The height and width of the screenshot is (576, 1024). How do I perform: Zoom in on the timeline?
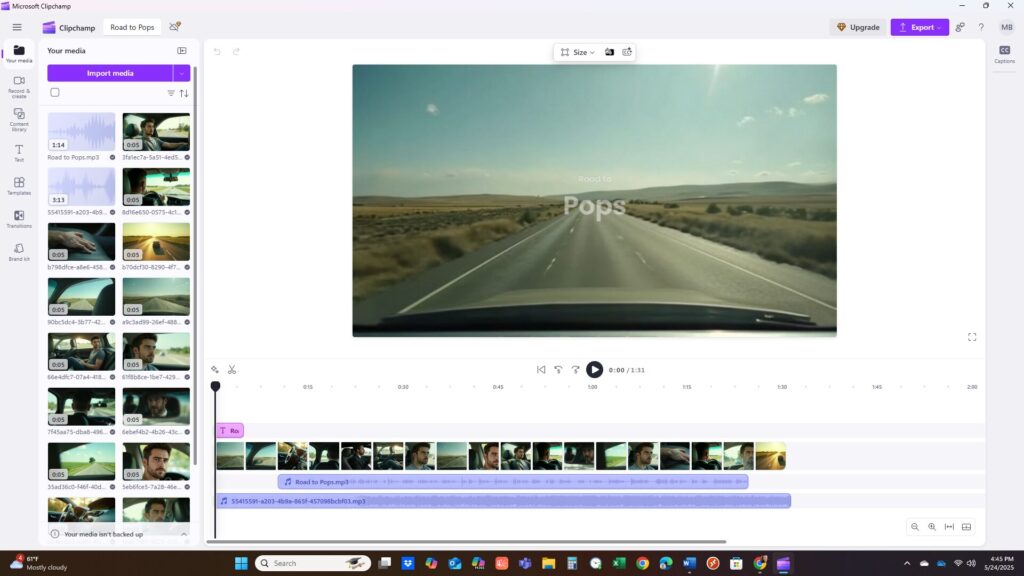click(932, 527)
